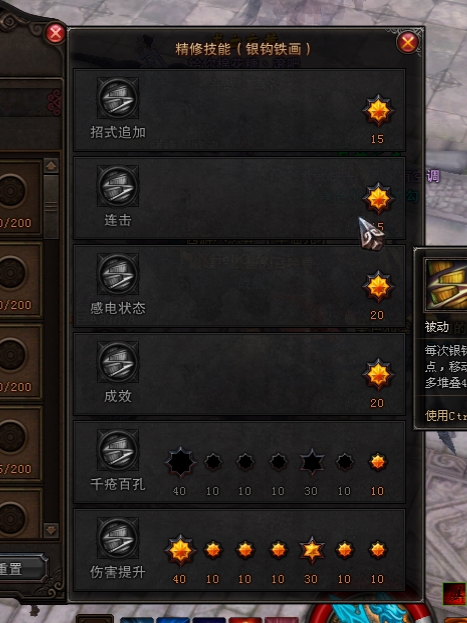Click 伤害提升 30-point star node
Viewport: 467px width, 623px height.
point(312,550)
